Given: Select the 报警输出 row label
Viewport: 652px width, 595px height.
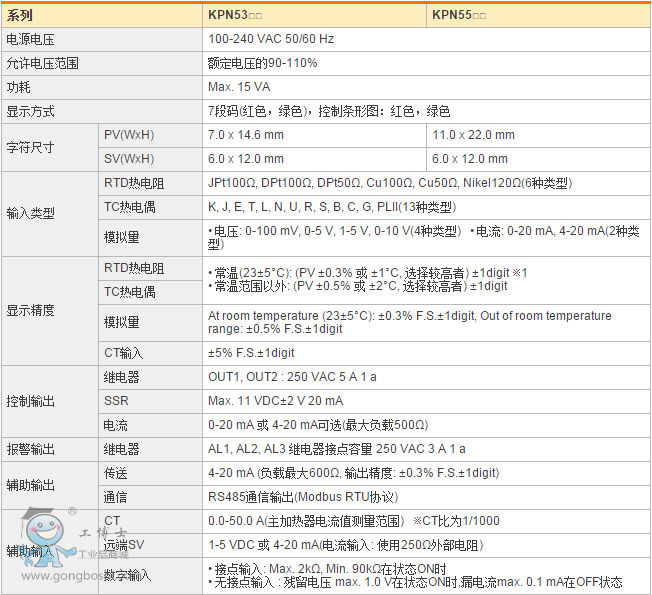Looking at the screenshot, I should pyautogui.click(x=31, y=449).
